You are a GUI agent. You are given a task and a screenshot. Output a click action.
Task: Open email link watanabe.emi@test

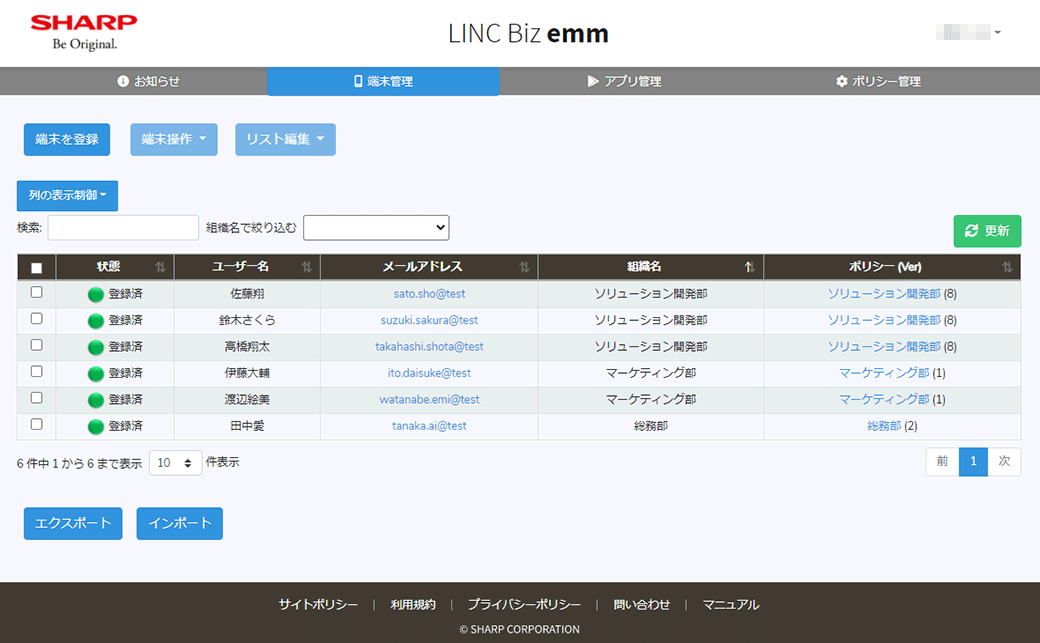tap(429, 400)
